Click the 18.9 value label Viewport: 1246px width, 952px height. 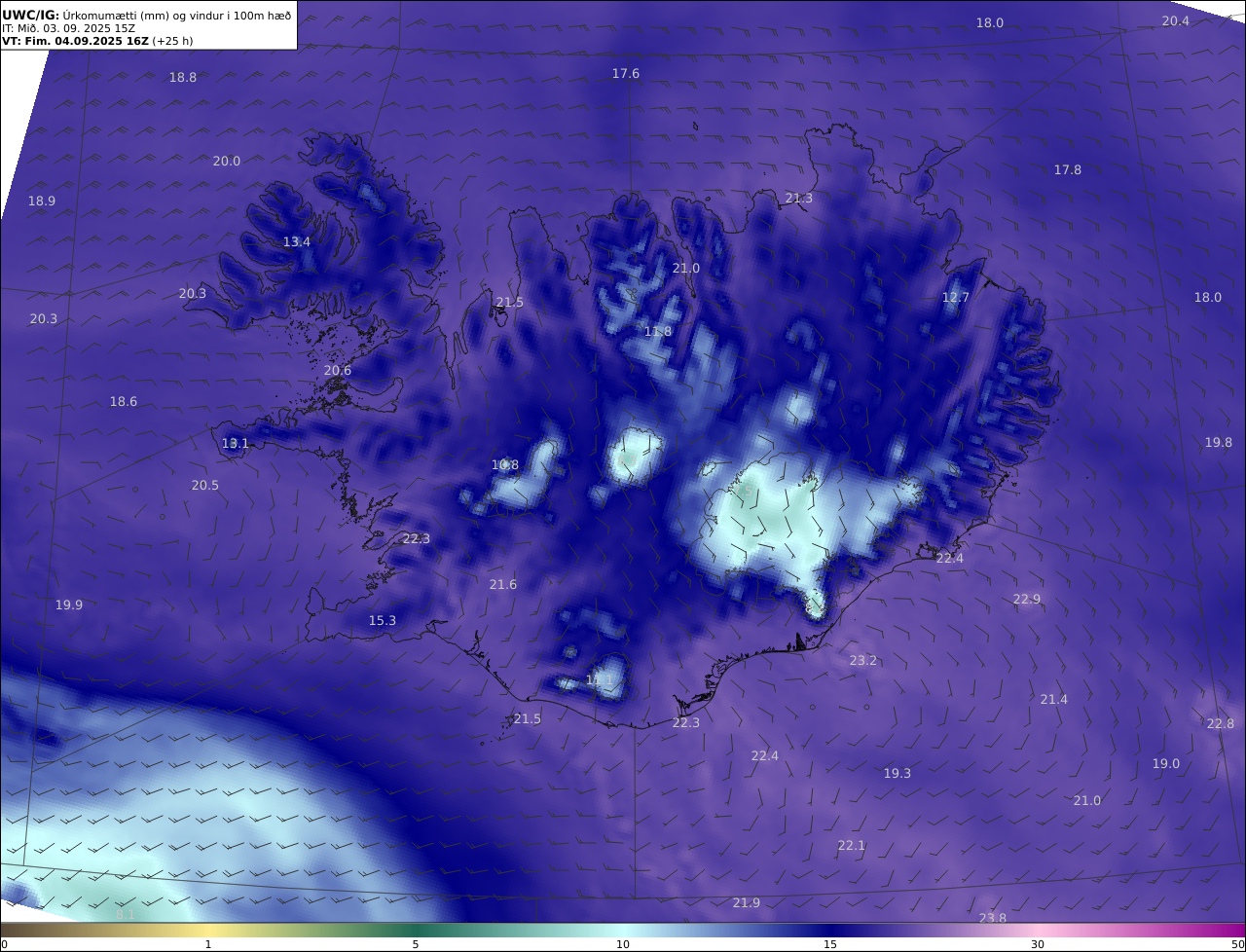42,201
